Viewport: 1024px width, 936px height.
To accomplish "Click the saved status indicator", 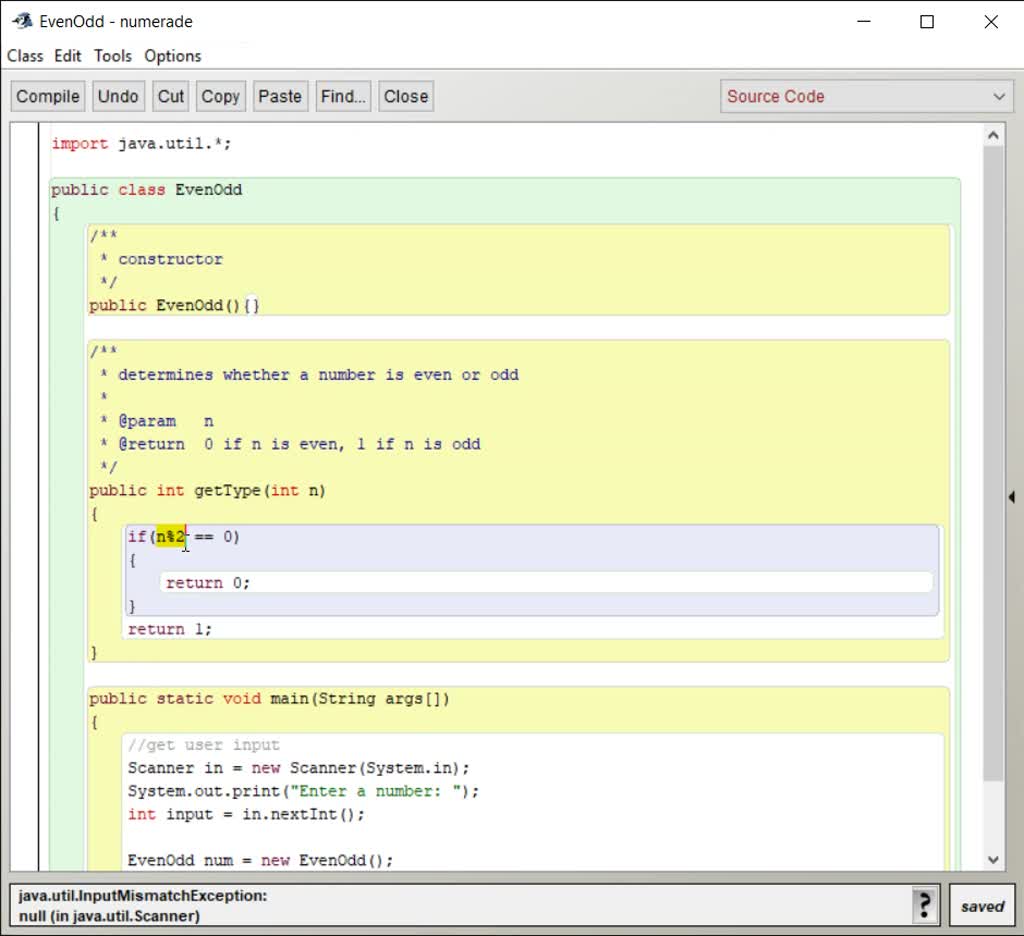I will coord(981,905).
